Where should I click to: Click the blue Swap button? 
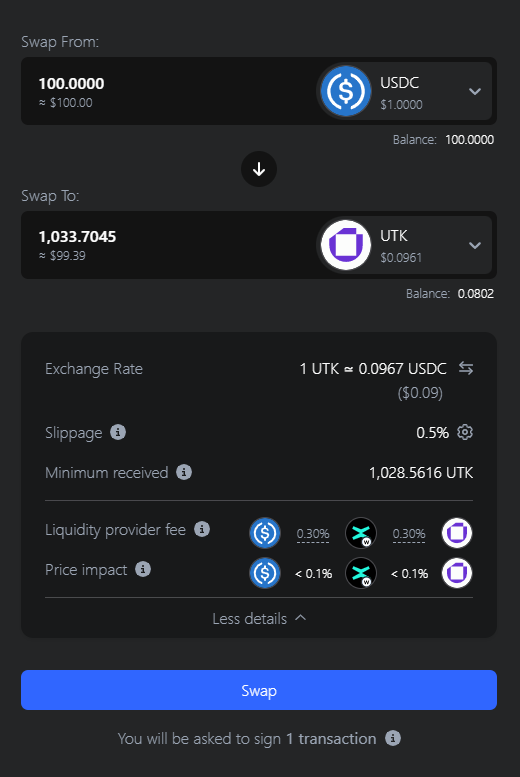259,690
